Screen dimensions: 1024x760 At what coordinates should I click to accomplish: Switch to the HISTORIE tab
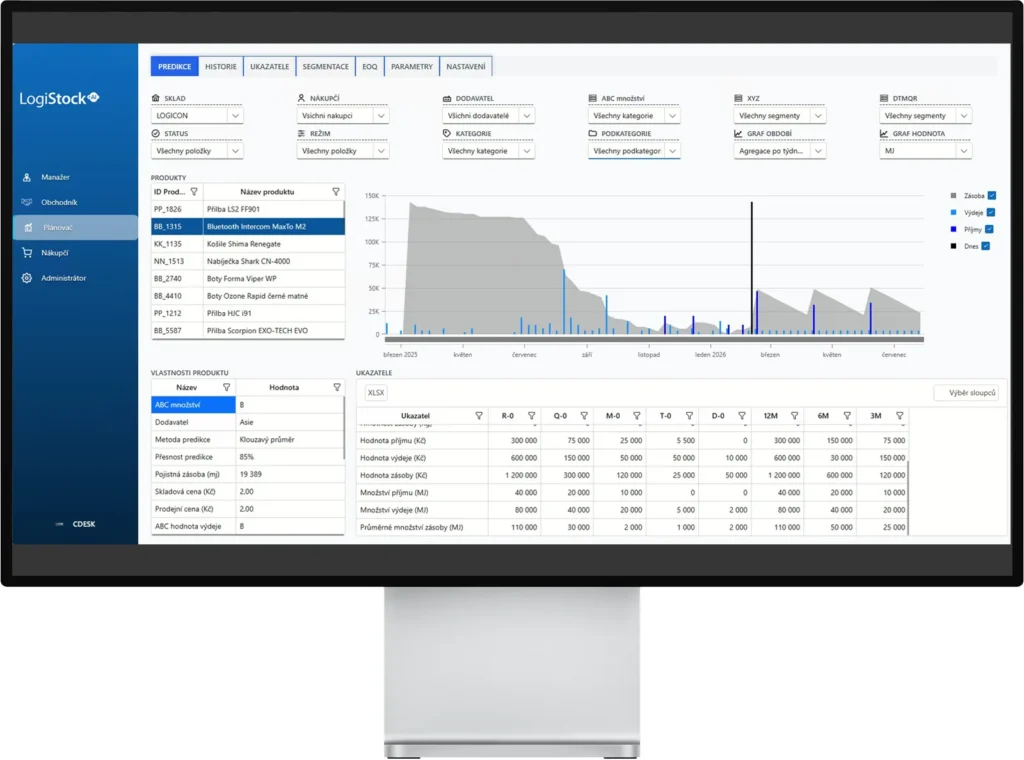point(221,67)
